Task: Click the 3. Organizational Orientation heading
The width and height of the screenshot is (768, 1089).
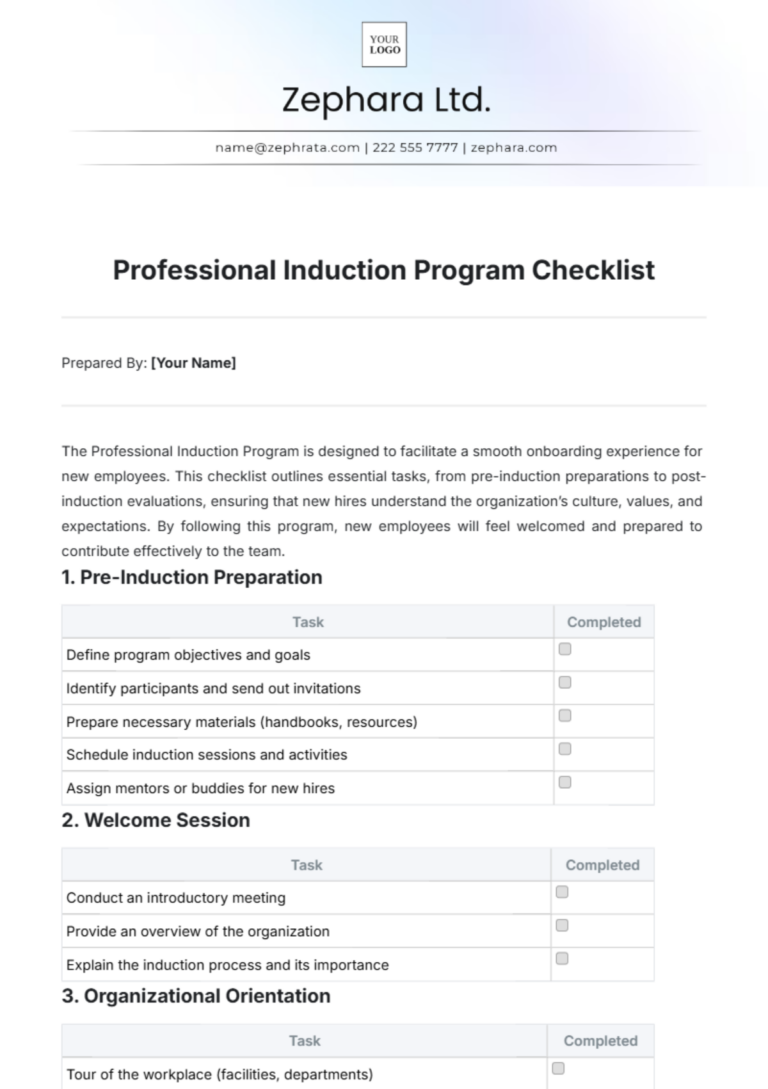Action: coord(196,996)
